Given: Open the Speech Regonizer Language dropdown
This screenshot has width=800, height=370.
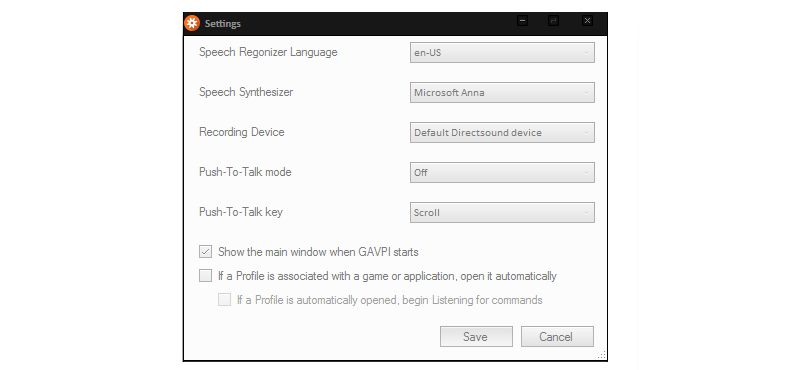Looking at the screenshot, I should pyautogui.click(x=502, y=53).
